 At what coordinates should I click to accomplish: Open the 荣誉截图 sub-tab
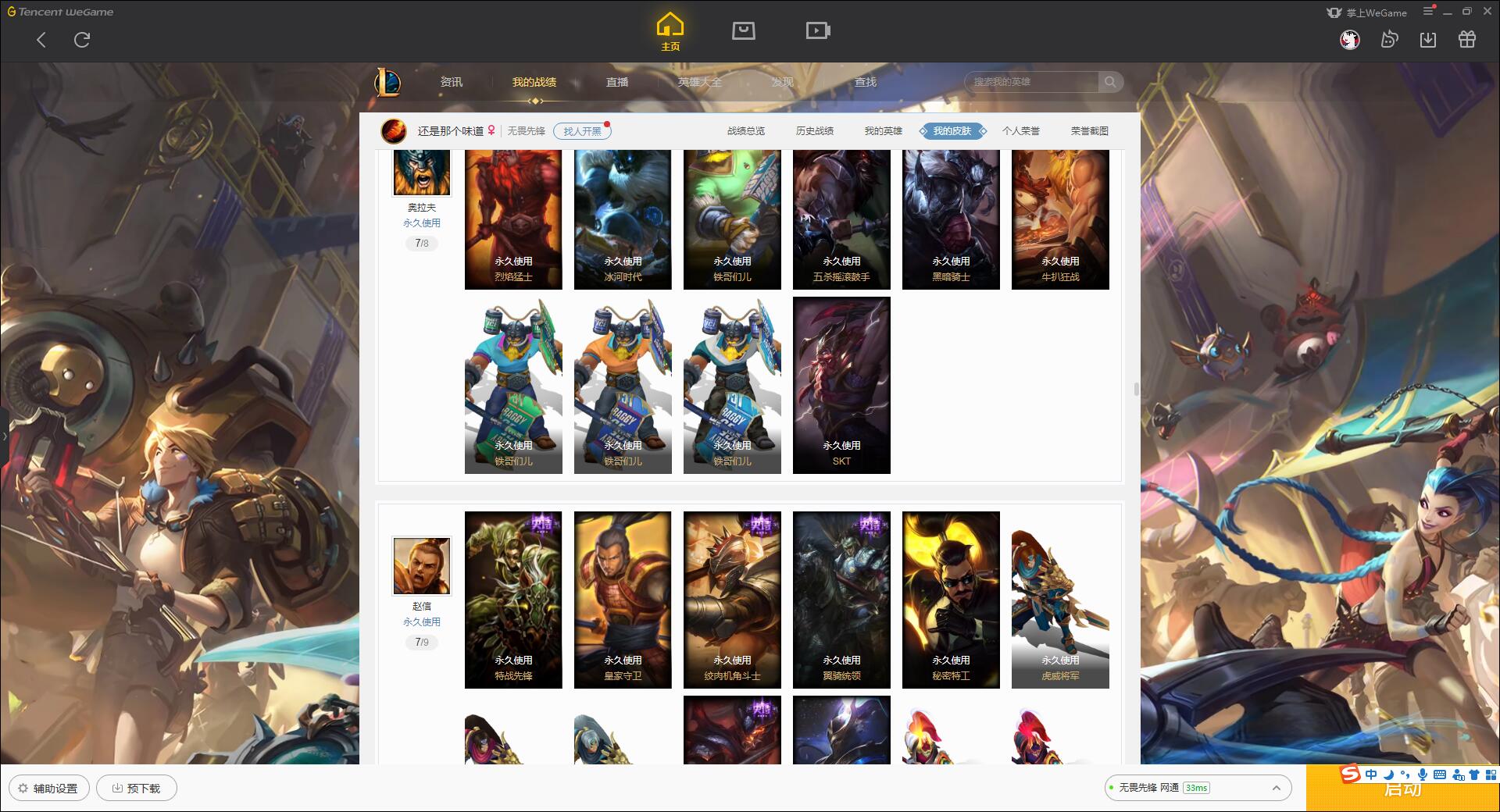[1090, 131]
